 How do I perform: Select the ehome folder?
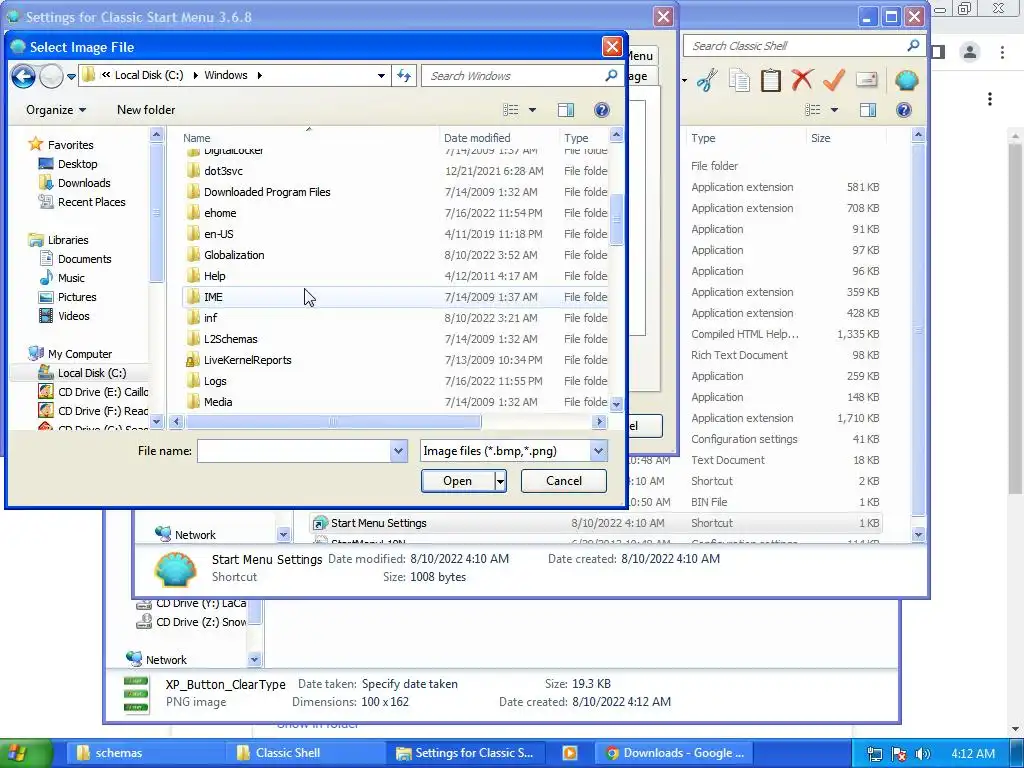tap(396, 213)
